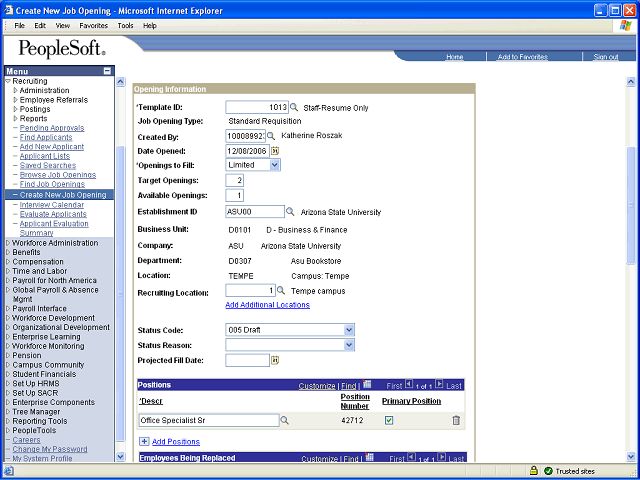This screenshot has width=640, height=480.
Task: Open the Favorites menu
Action: tap(93, 26)
